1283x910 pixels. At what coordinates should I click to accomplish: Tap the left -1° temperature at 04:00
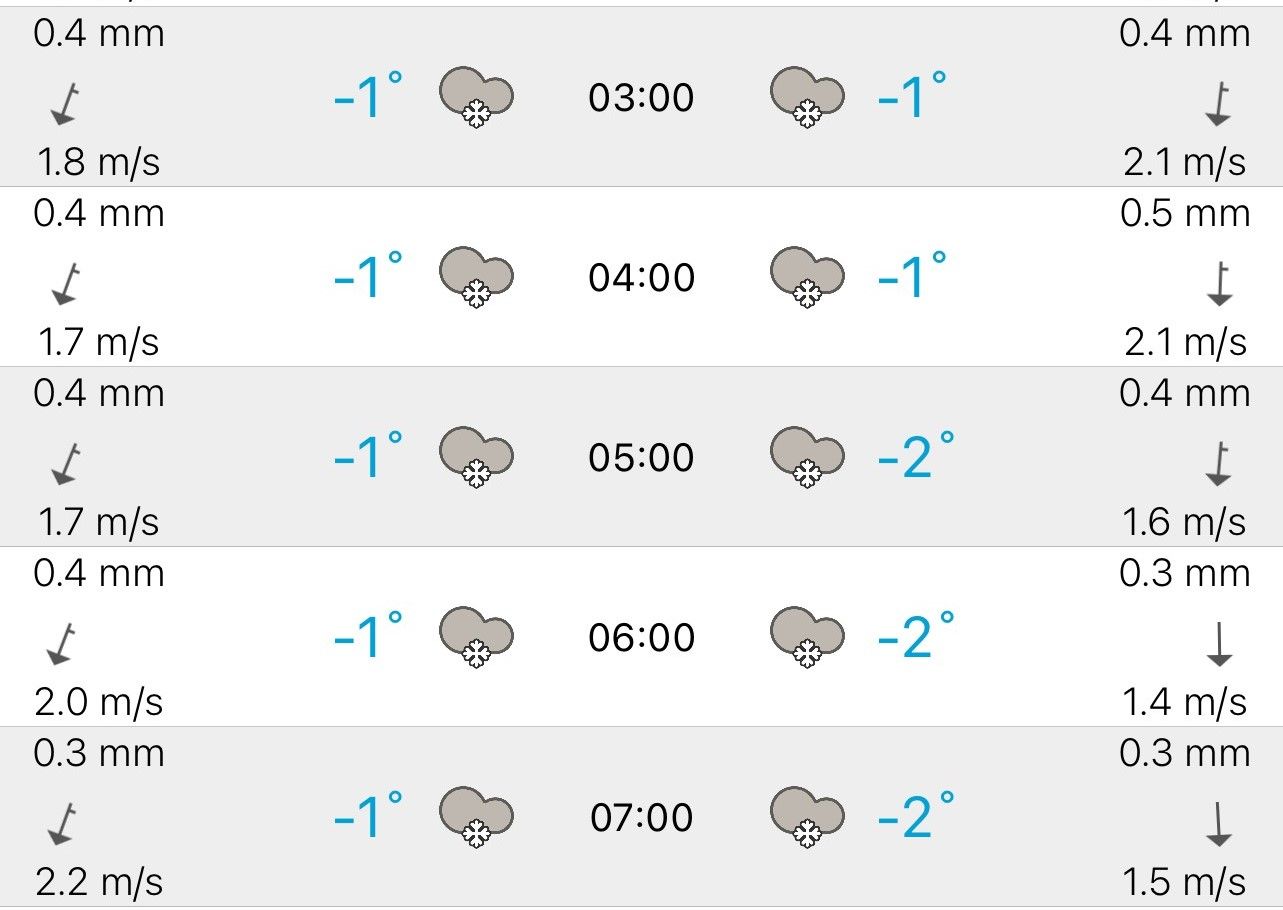click(x=368, y=277)
